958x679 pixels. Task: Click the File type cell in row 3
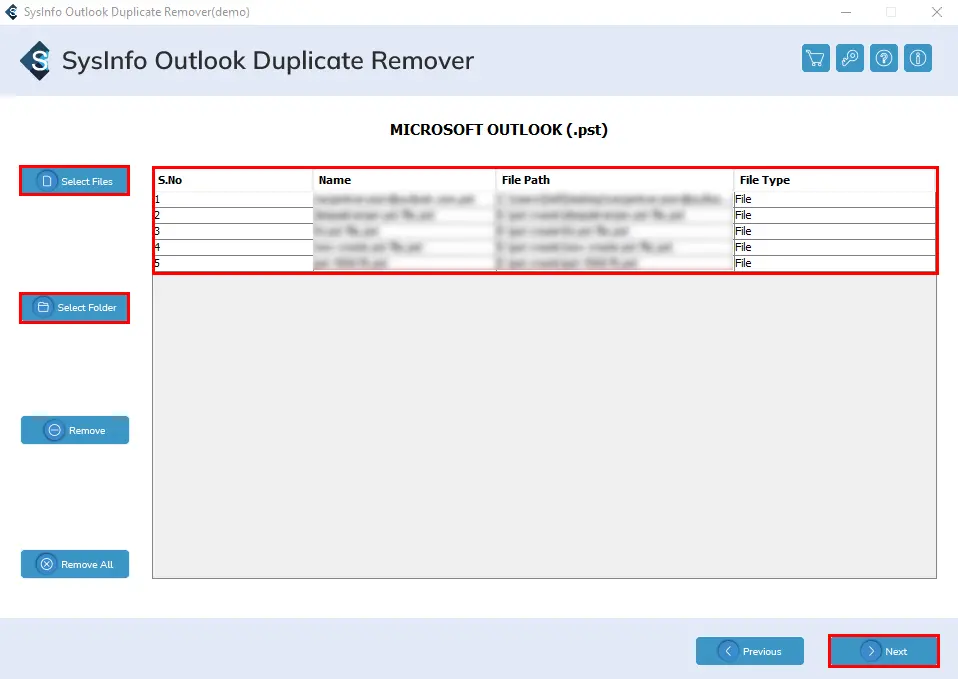point(835,231)
